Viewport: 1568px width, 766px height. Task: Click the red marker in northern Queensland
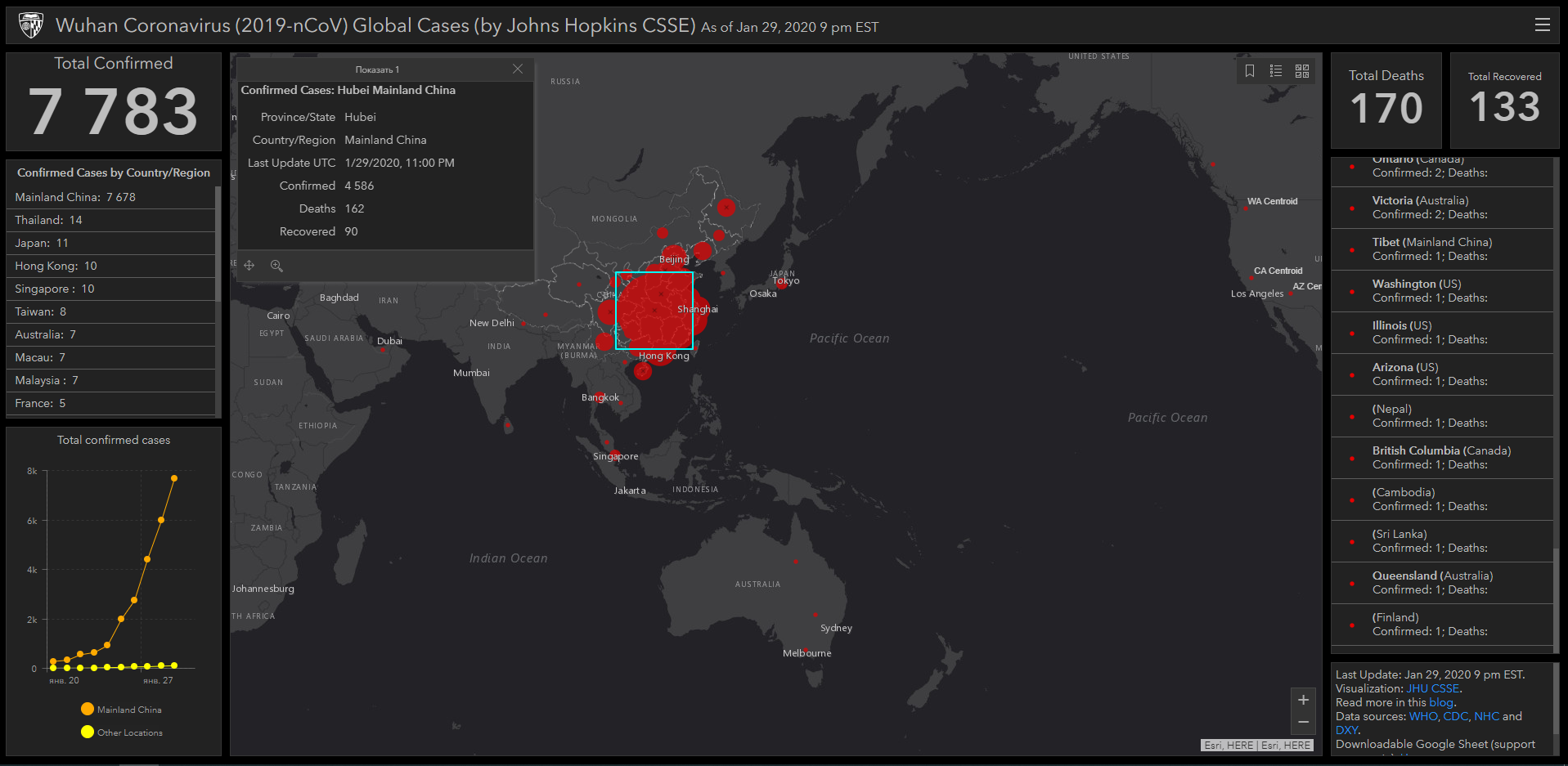[795, 562]
